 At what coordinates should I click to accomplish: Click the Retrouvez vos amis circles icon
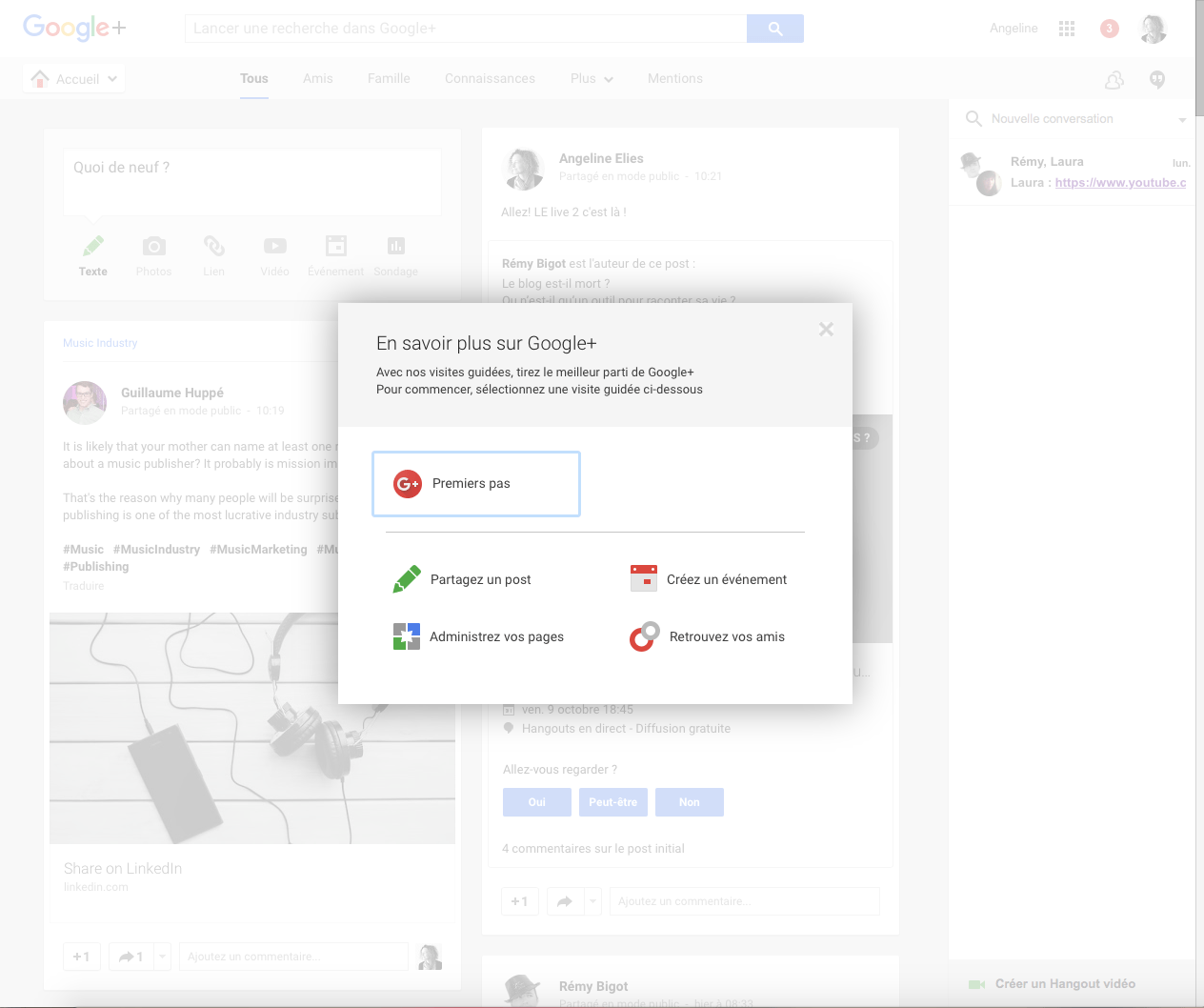(x=645, y=636)
